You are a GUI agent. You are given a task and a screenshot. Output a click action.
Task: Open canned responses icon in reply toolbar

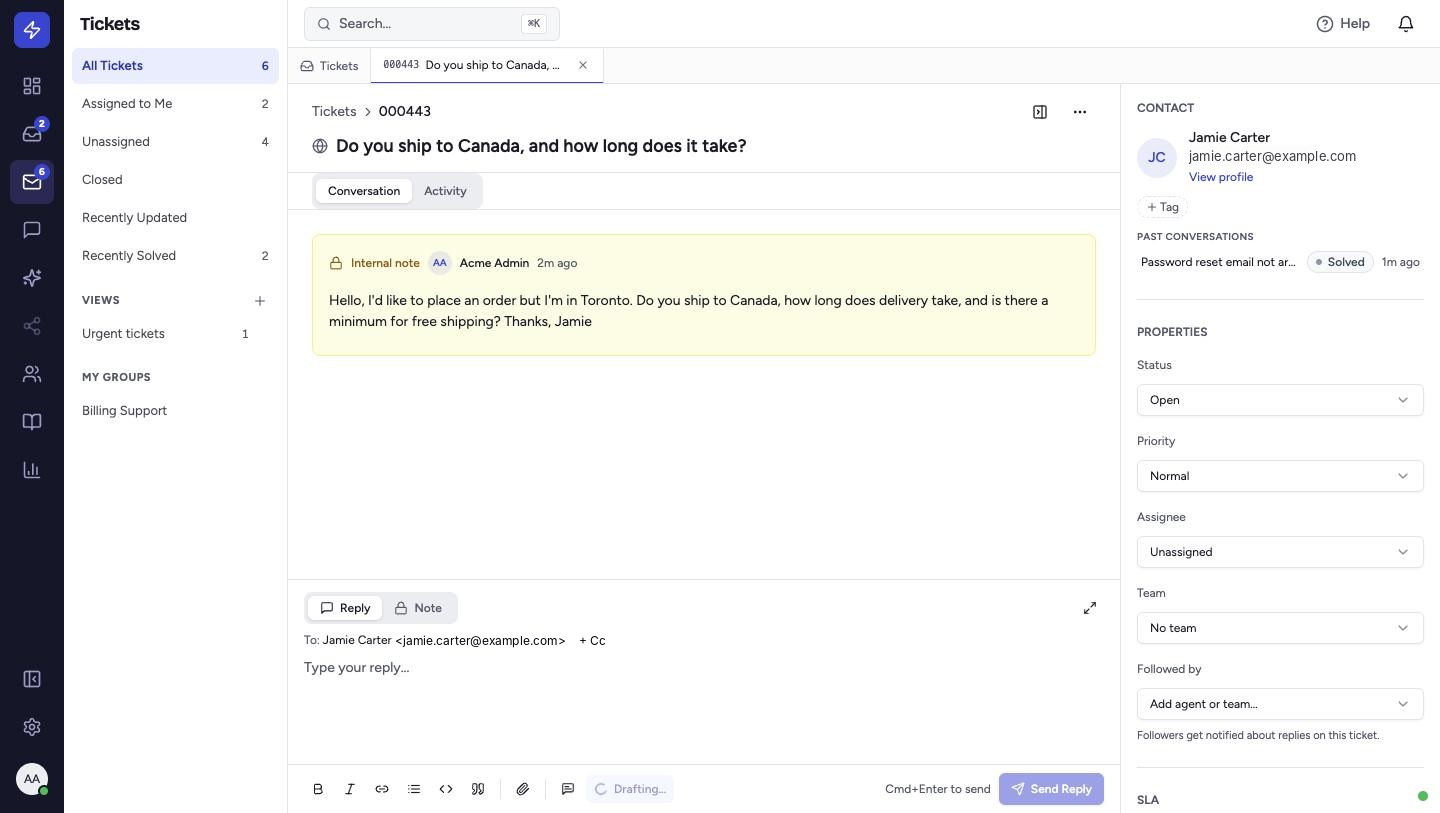click(568, 789)
